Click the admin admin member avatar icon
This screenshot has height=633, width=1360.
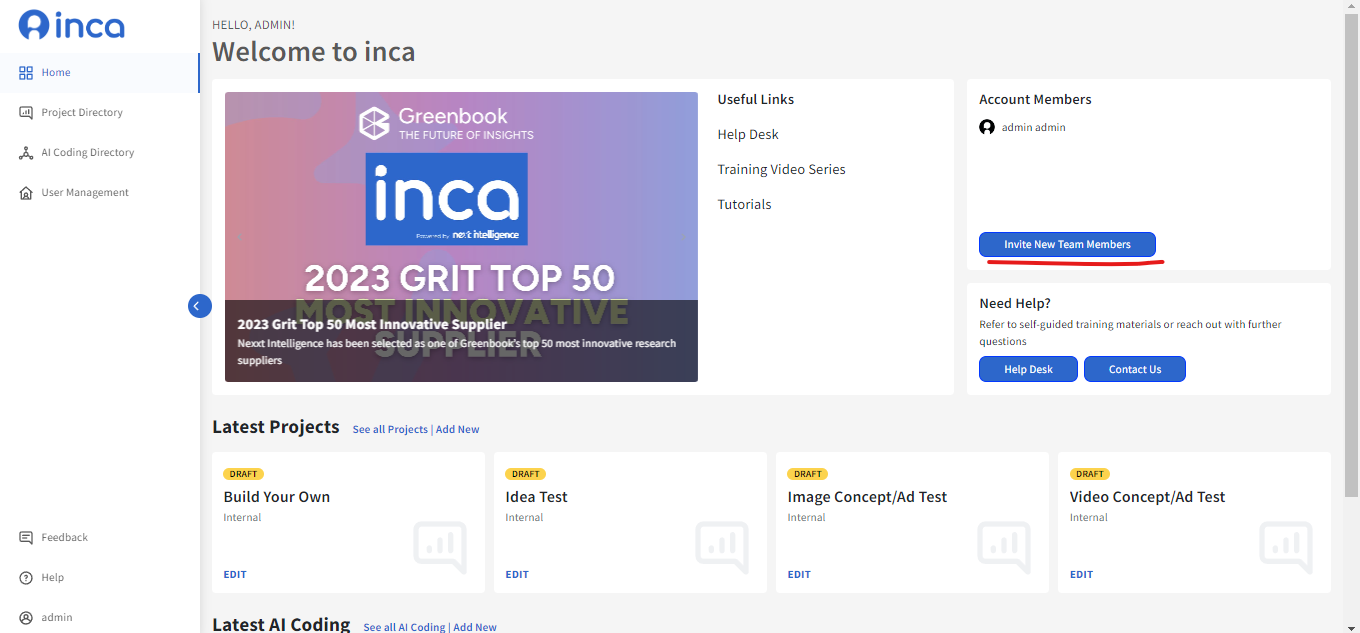(x=987, y=127)
